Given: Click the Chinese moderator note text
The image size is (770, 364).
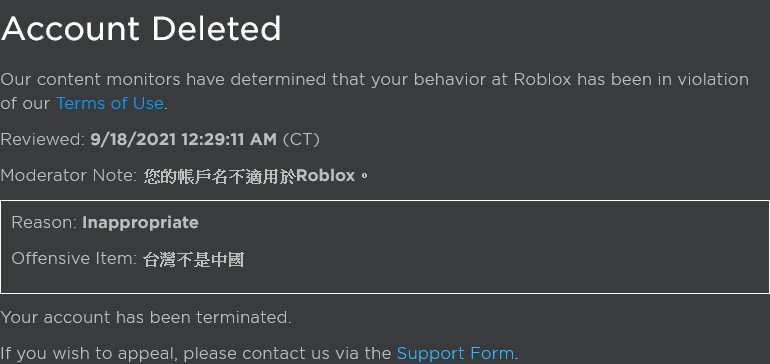Looking at the screenshot, I should (256, 176).
